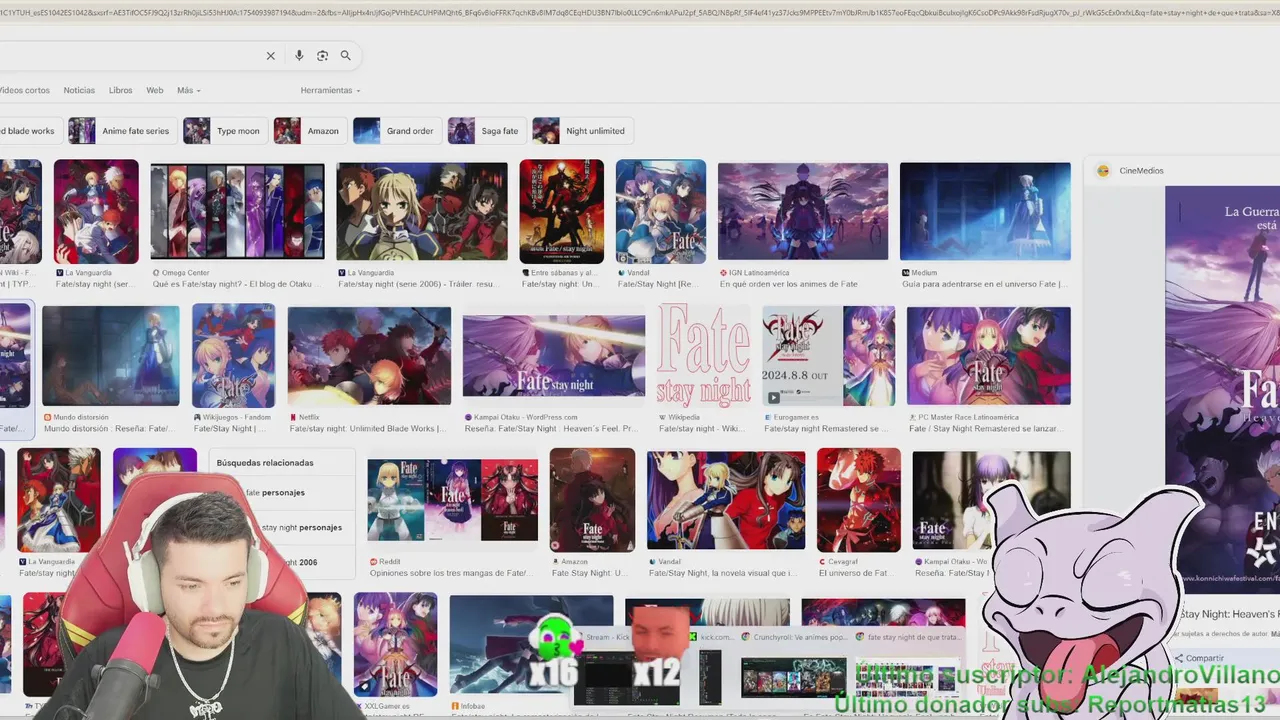Open the PC Master Race Latinoamérica thumbnail

click(988, 355)
